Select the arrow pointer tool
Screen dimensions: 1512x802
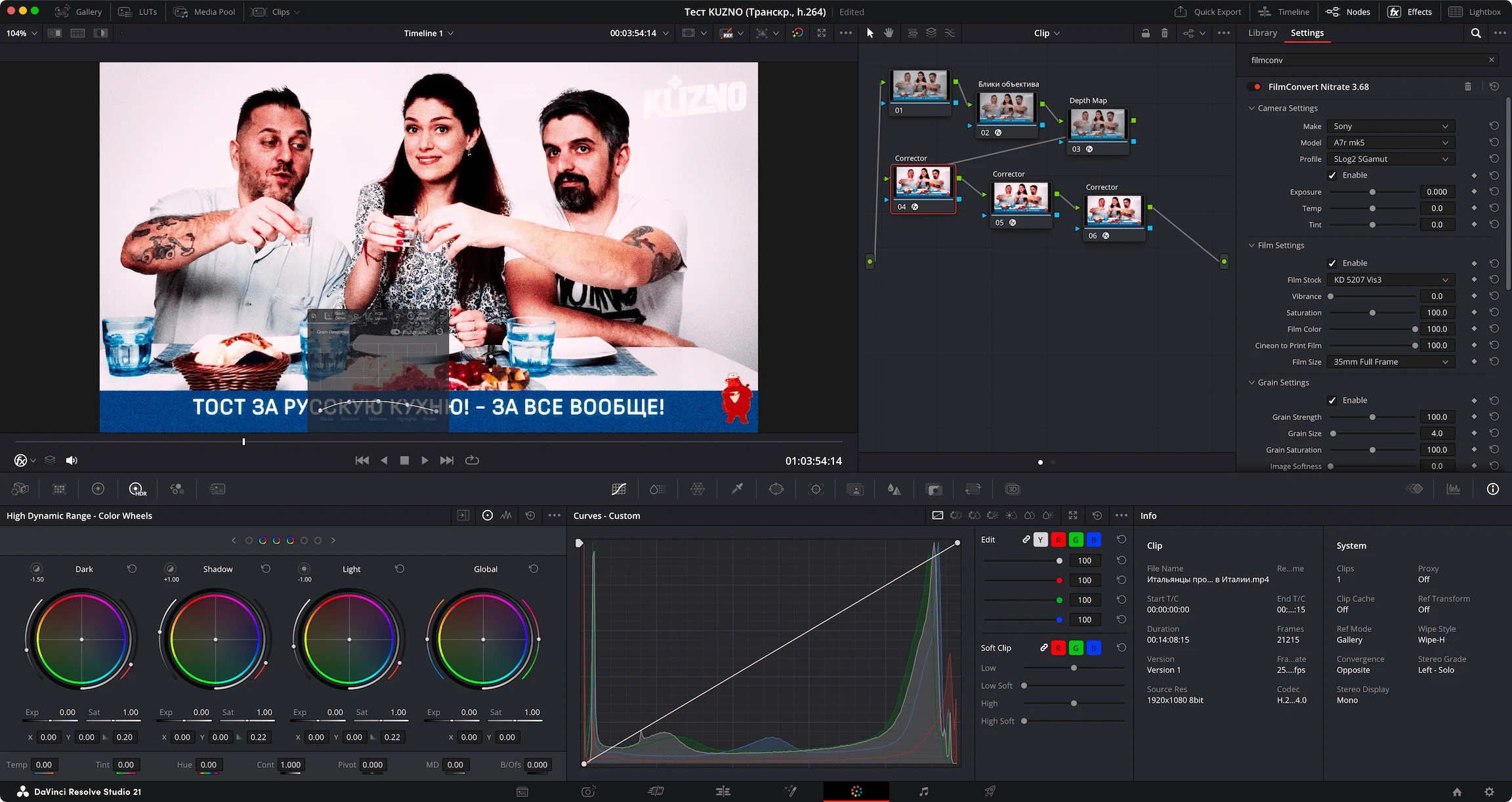(x=870, y=33)
